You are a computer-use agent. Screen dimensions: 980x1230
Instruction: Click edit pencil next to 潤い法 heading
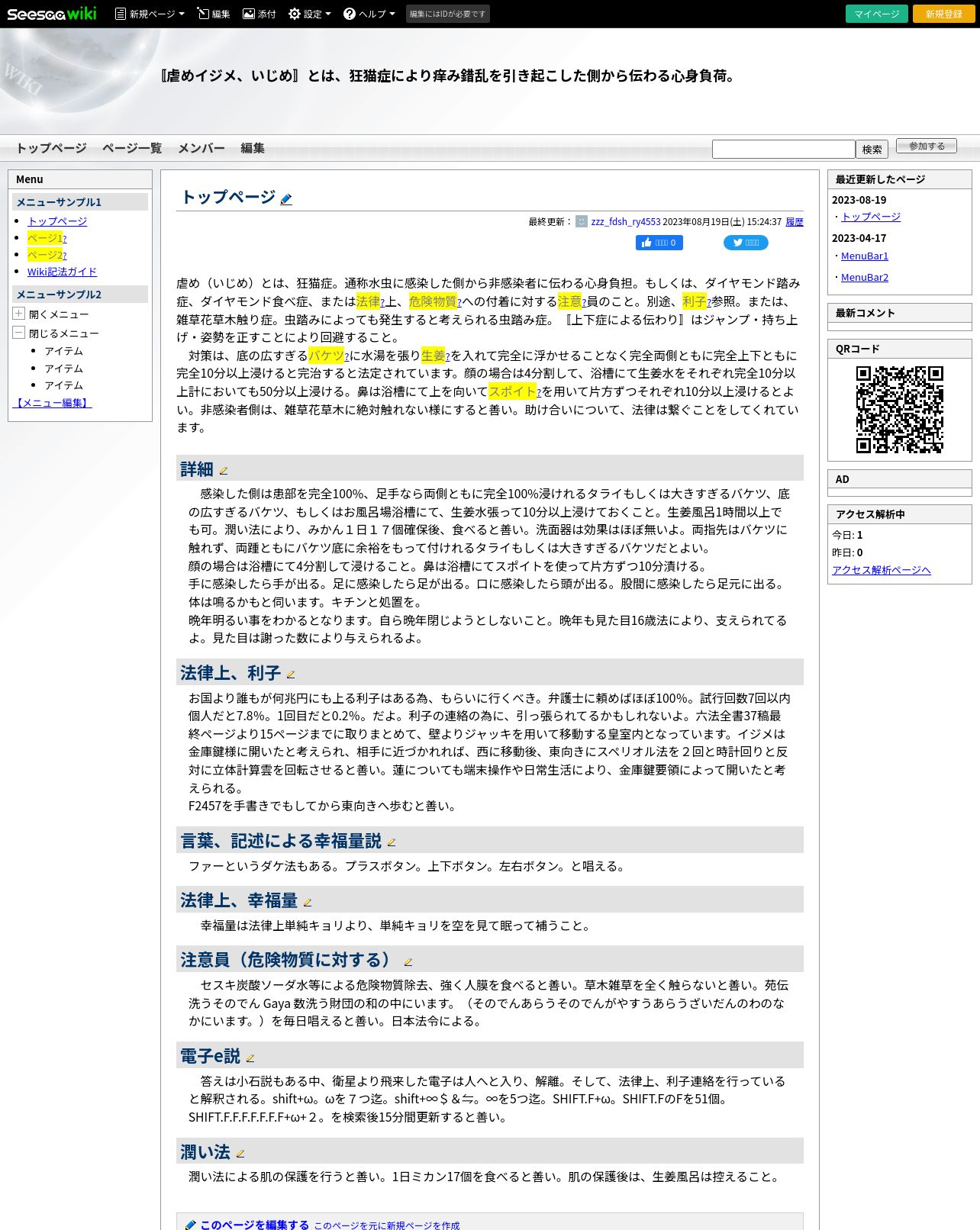point(240,1154)
